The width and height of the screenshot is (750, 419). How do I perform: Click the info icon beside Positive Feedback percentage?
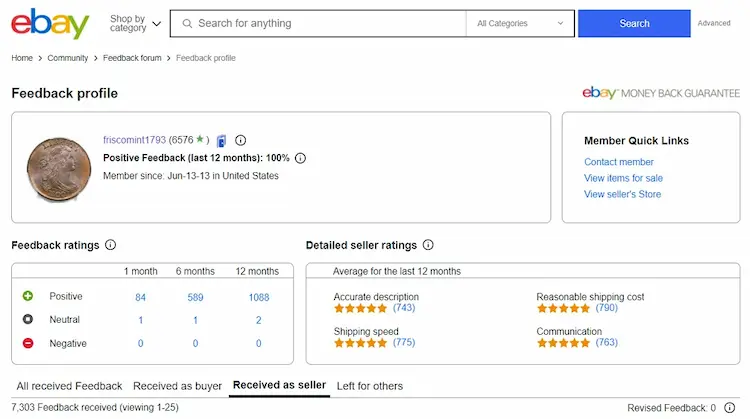click(x=300, y=158)
